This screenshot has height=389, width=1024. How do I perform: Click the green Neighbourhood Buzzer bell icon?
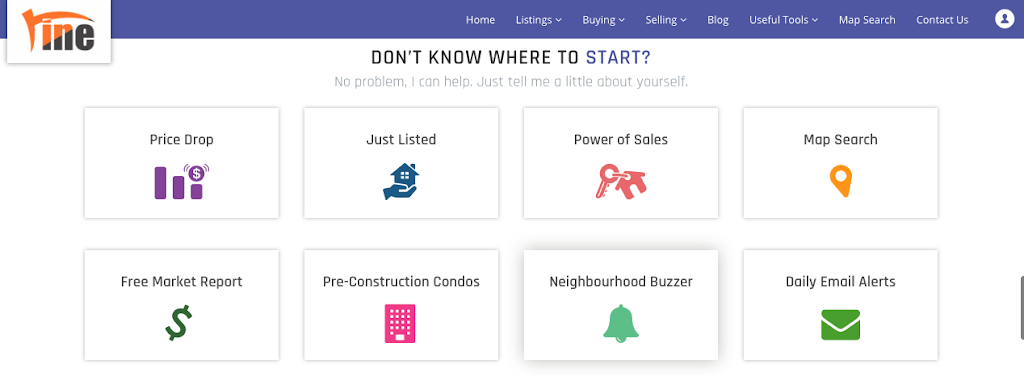point(620,323)
